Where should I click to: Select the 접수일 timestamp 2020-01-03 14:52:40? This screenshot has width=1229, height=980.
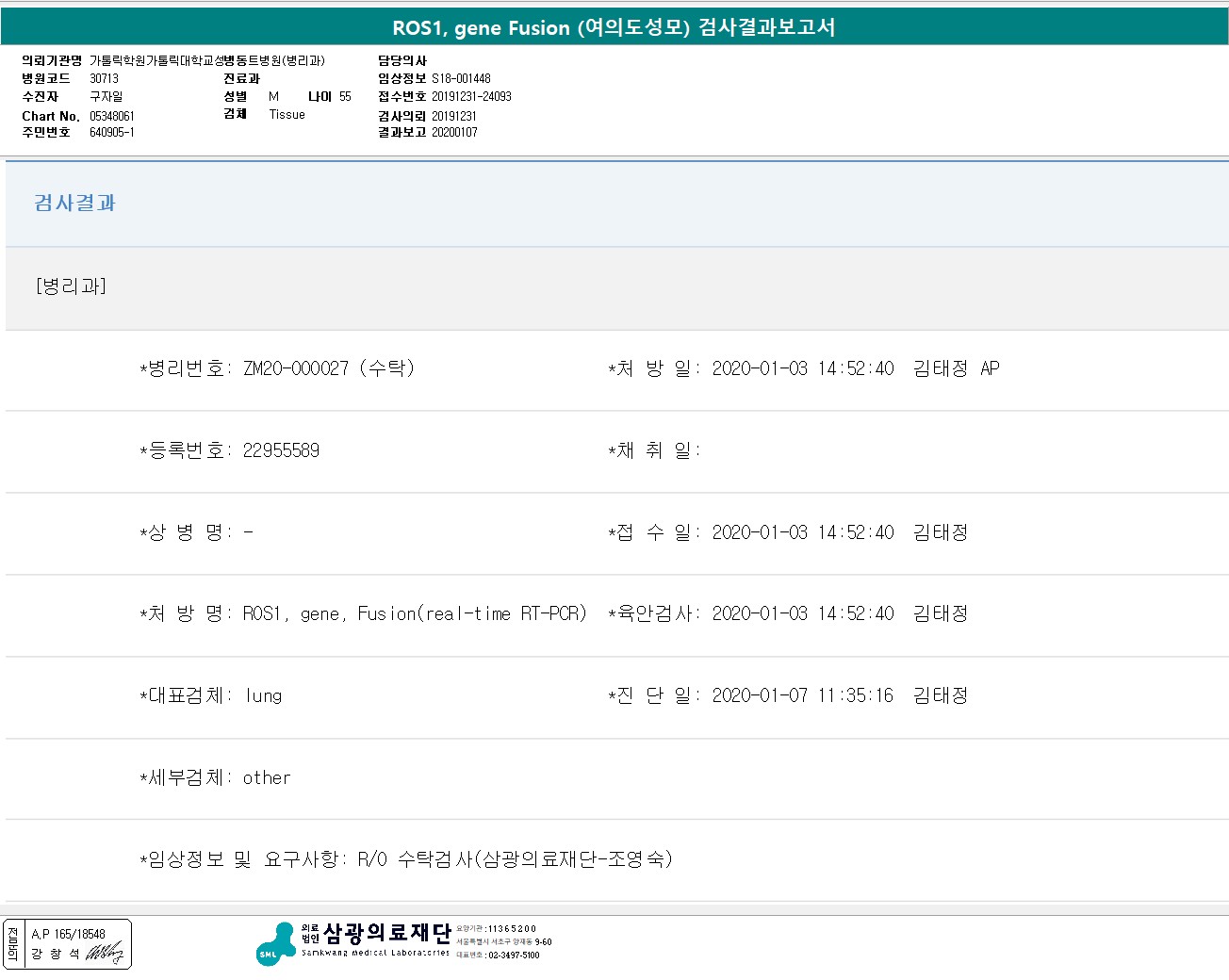click(803, 532)
